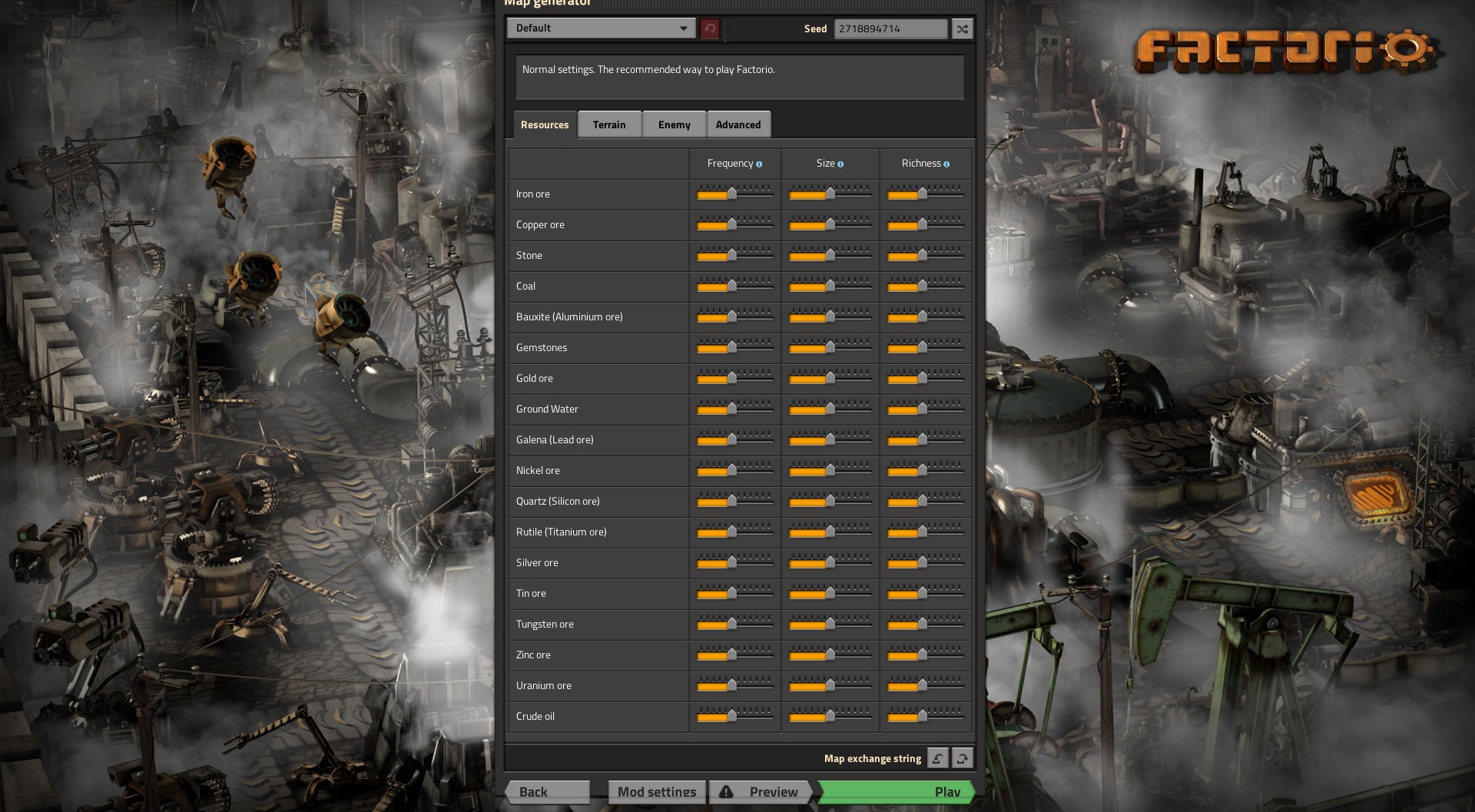The height and width of the screenshot is (812, 1475).
Task: Adjust the Zinc ore richness slider
Action: [926, 655]
